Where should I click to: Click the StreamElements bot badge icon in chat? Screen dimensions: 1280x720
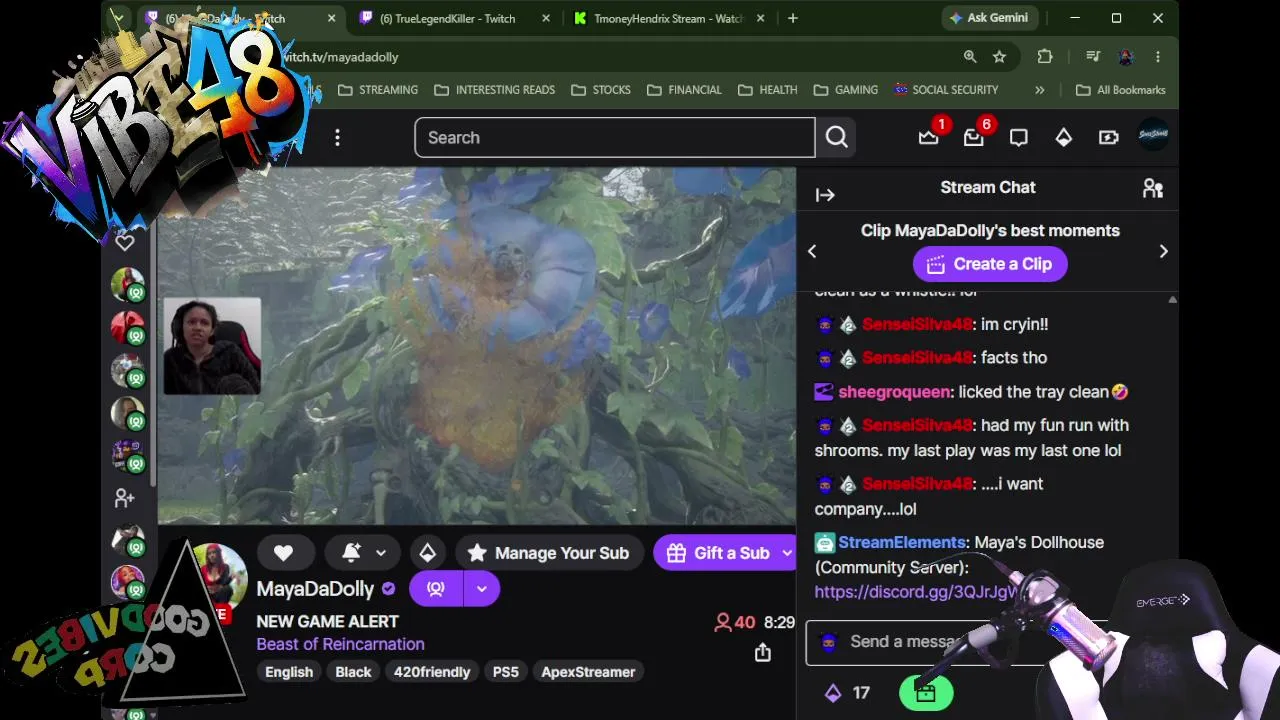824,543
